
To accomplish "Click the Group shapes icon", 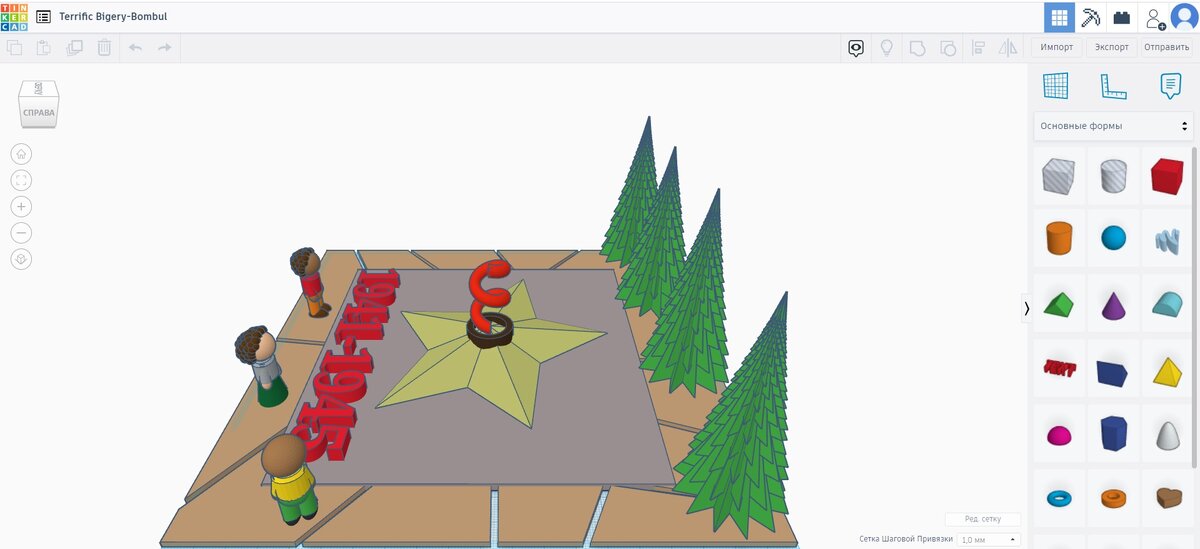I will (x=917, y=47).
